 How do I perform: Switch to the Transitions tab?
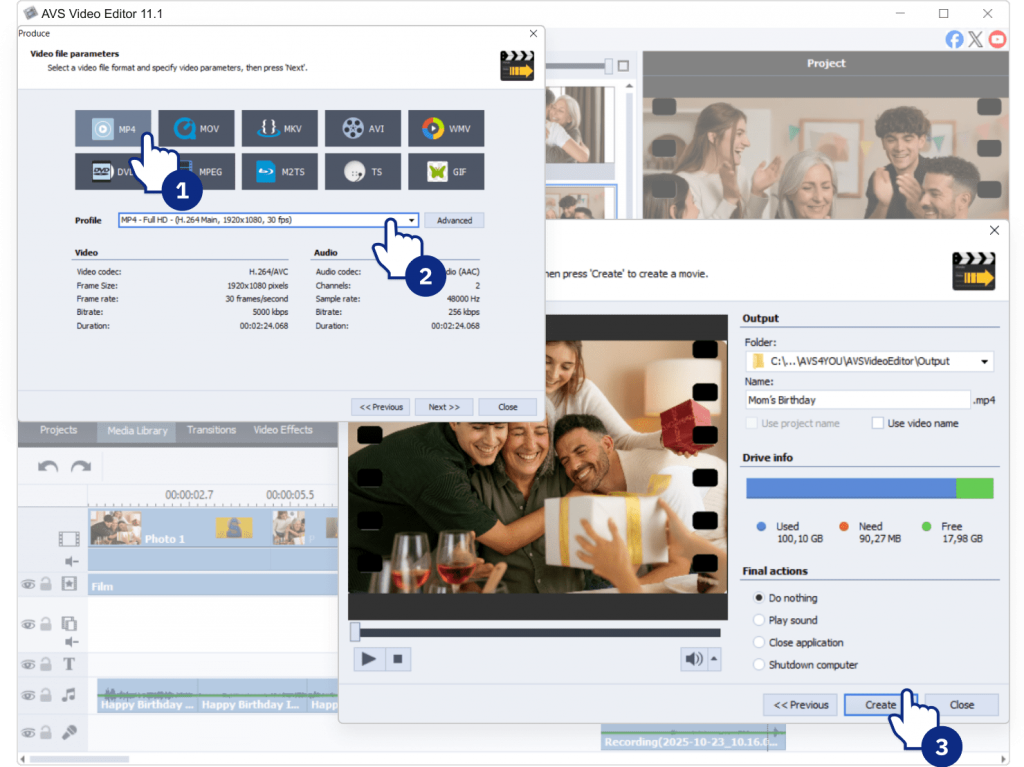point(211,430)
